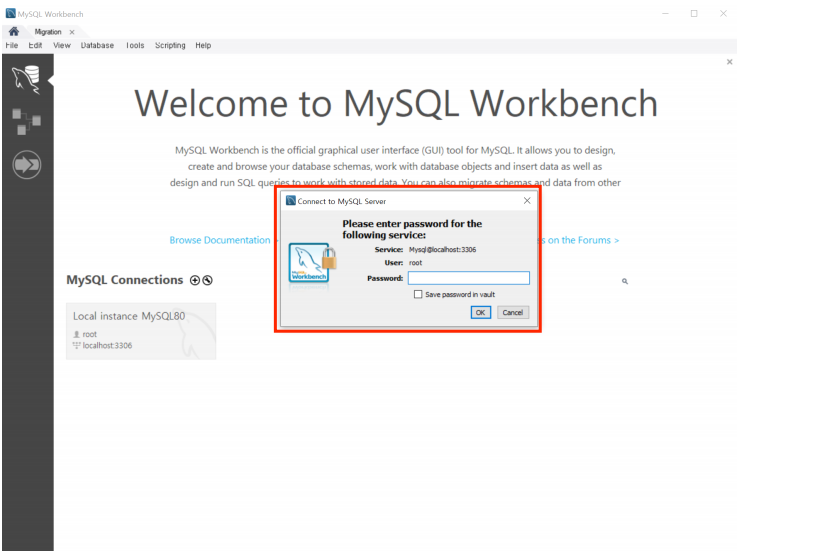Open the Scripting menu
814x551 pixels.
170,46
